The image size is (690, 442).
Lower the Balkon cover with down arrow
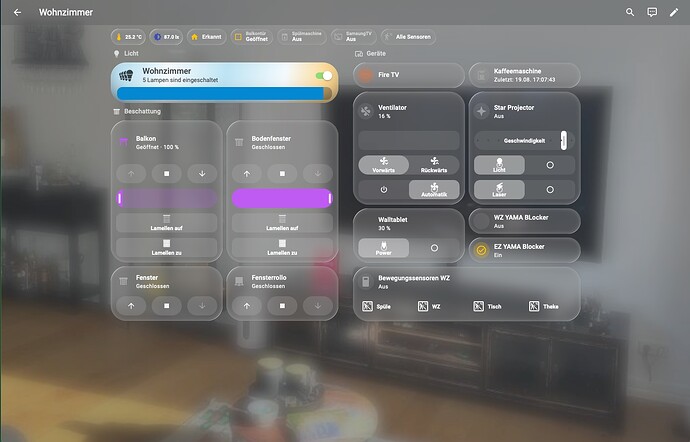202,174
